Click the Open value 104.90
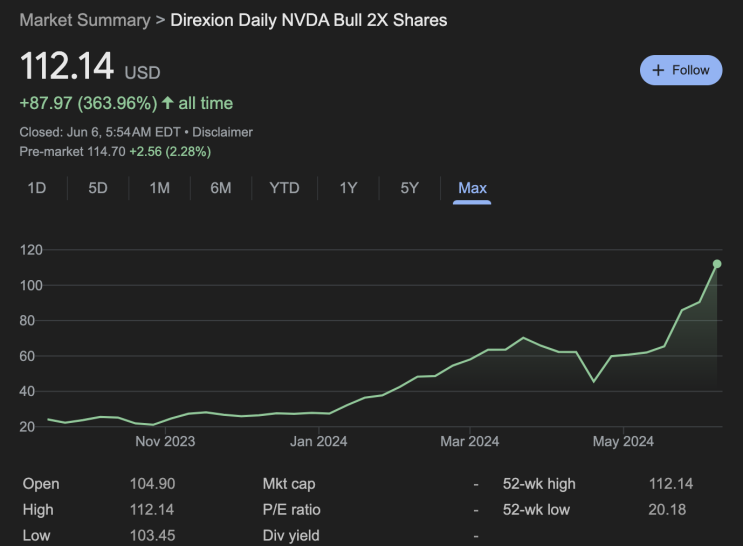743x546 pixels. click(153, 484)
